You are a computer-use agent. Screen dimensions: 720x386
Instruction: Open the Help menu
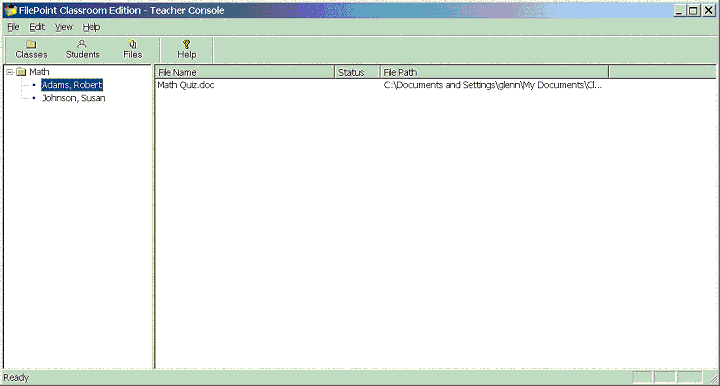coord(91,27)
